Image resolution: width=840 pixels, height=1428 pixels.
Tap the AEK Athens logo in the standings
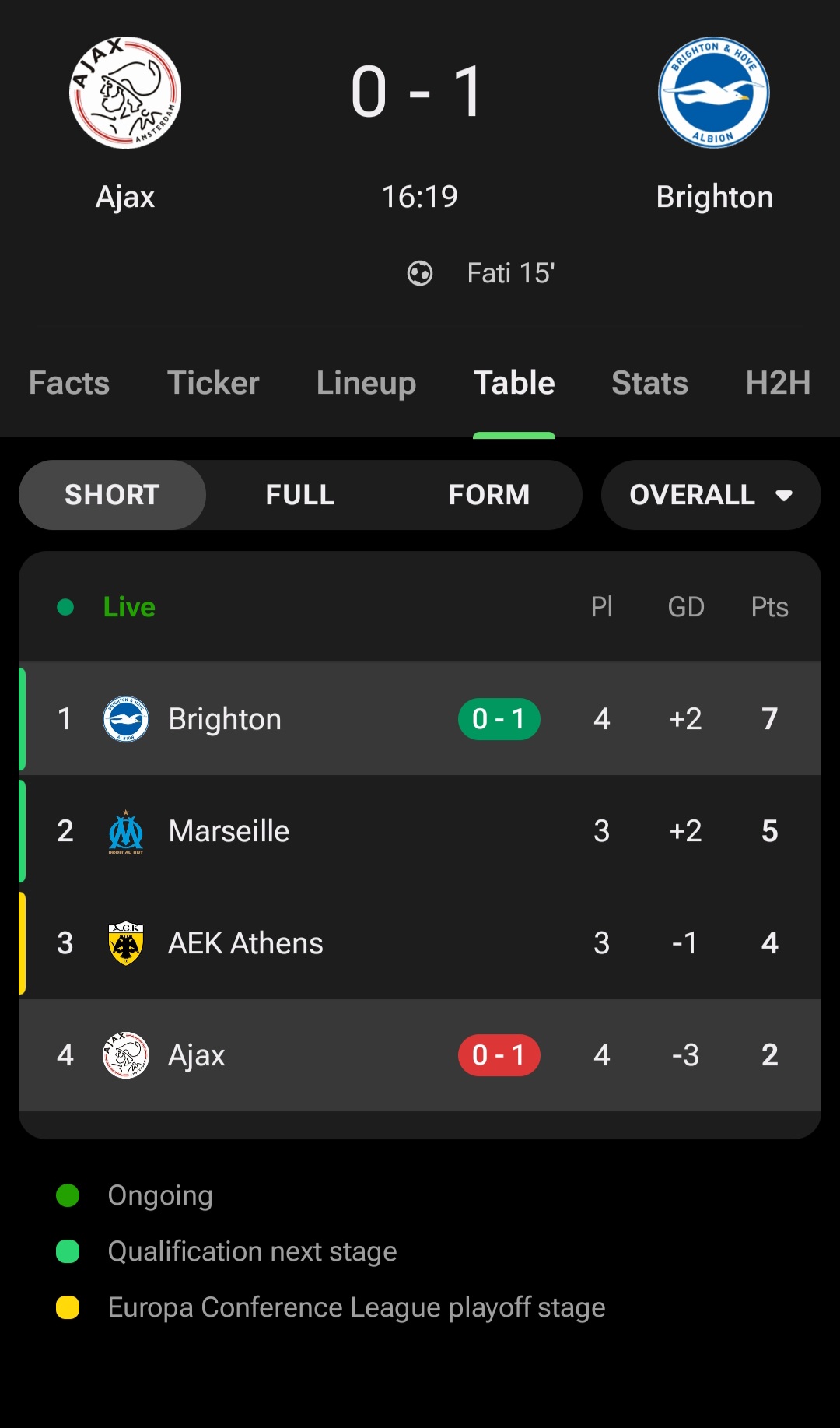[126, 943]
